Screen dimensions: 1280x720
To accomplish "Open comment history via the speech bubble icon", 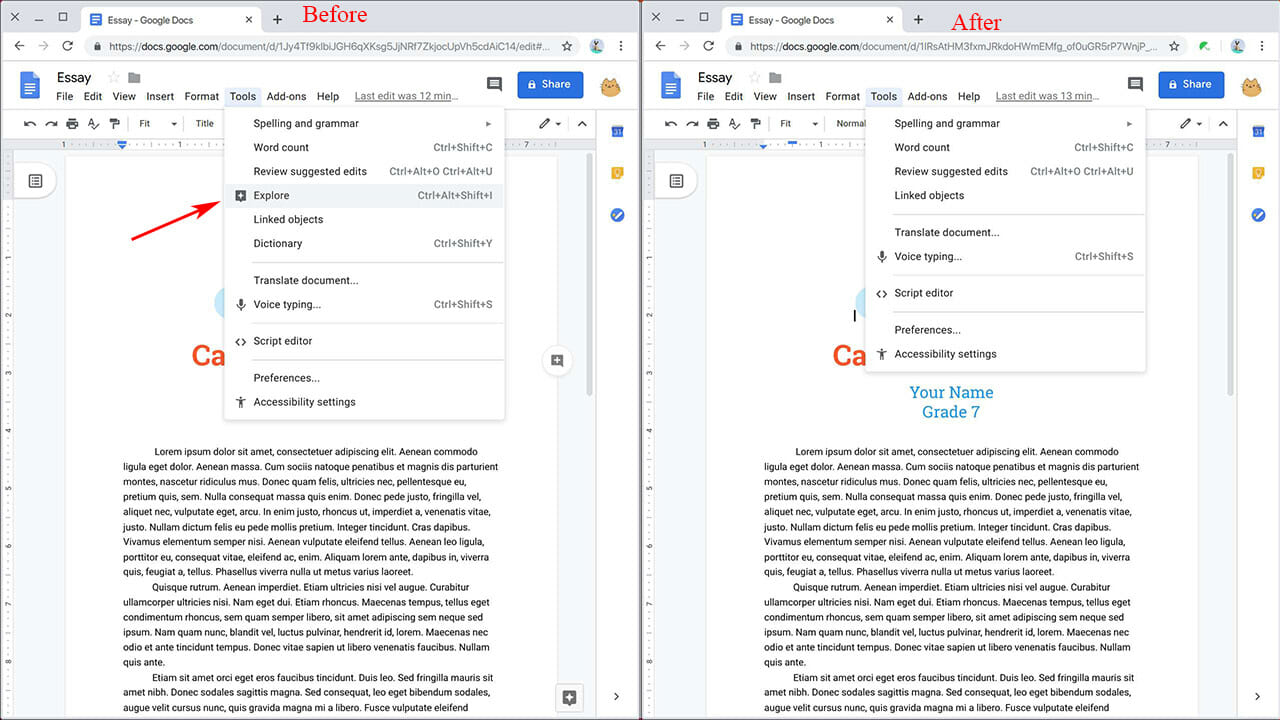I will (x=494, y=85).
